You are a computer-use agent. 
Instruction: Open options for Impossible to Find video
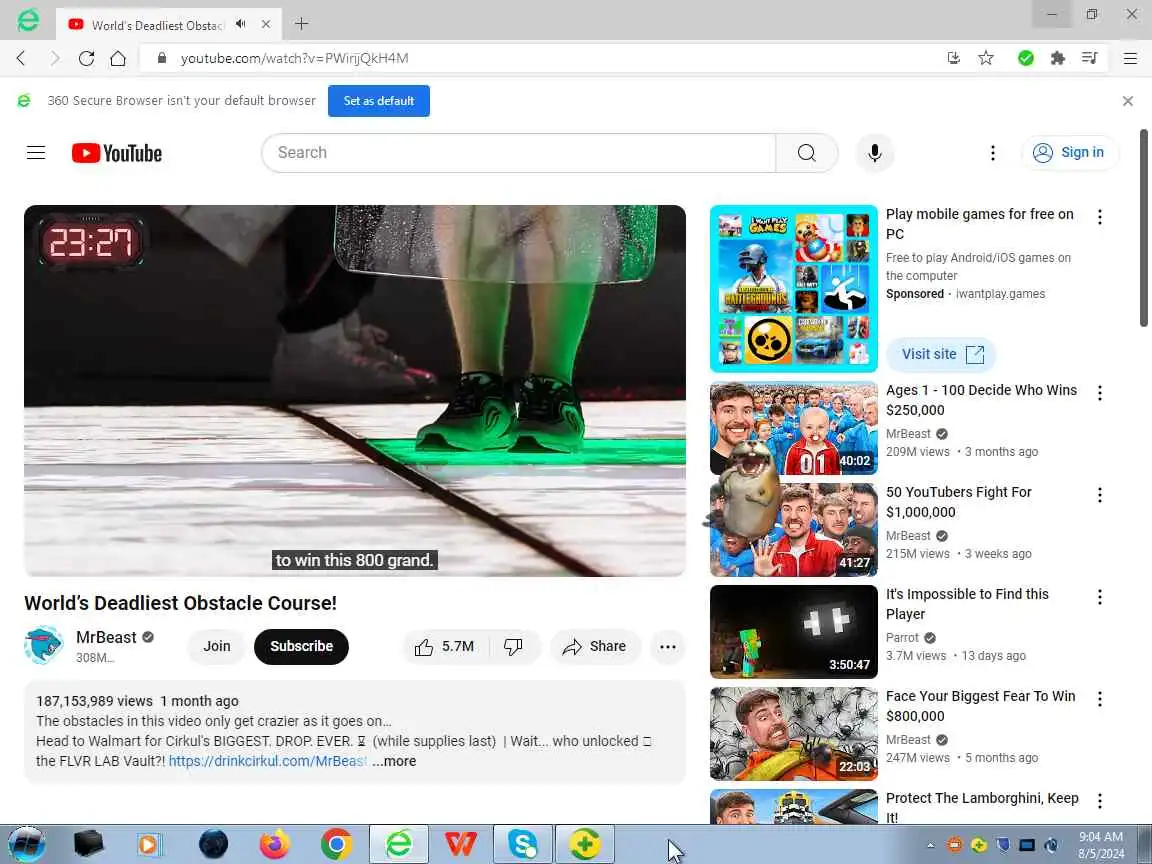1099,597
